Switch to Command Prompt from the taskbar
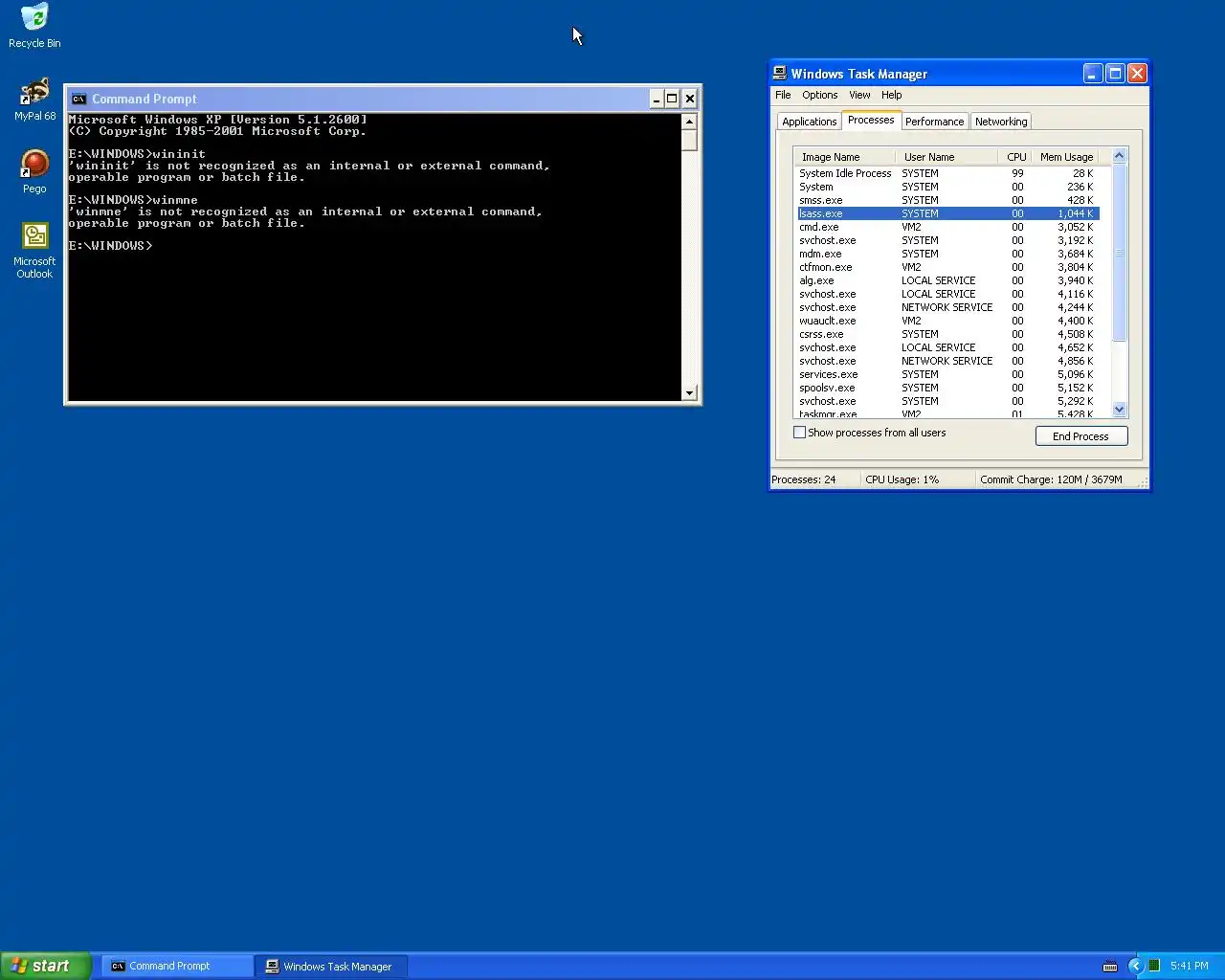Image resolution: width=1225 pixels, height=980 pixels. point(178,967)
